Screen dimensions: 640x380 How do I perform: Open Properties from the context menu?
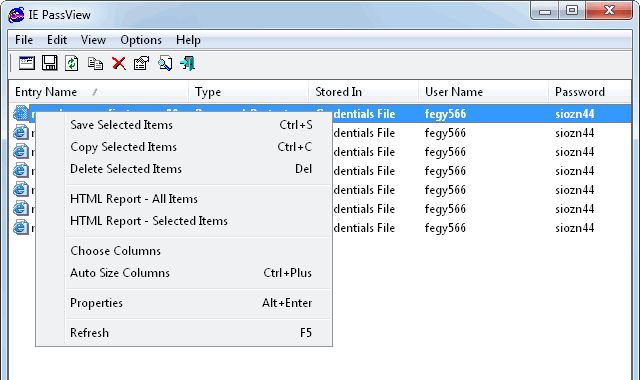184,303
